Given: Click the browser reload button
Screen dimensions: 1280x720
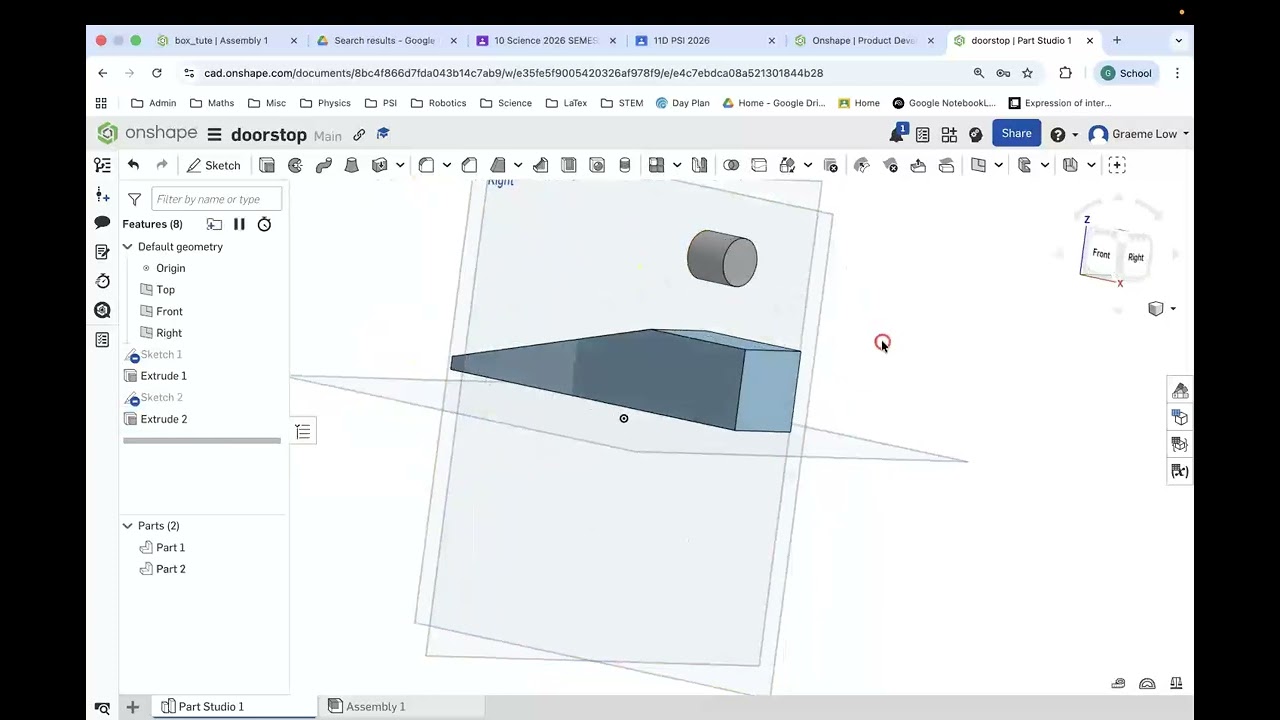Looking at the screenshot, I should [x=156, y=73].
